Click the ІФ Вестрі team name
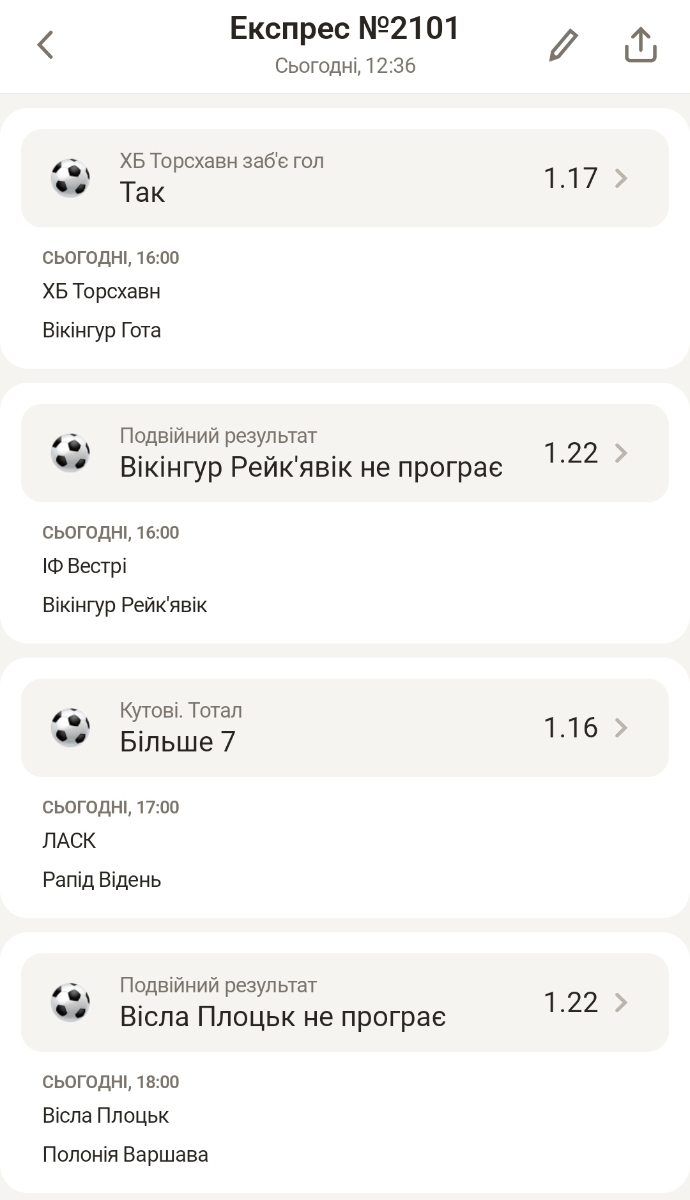The width and height of the screenshot is (690, 1200). 84,566
